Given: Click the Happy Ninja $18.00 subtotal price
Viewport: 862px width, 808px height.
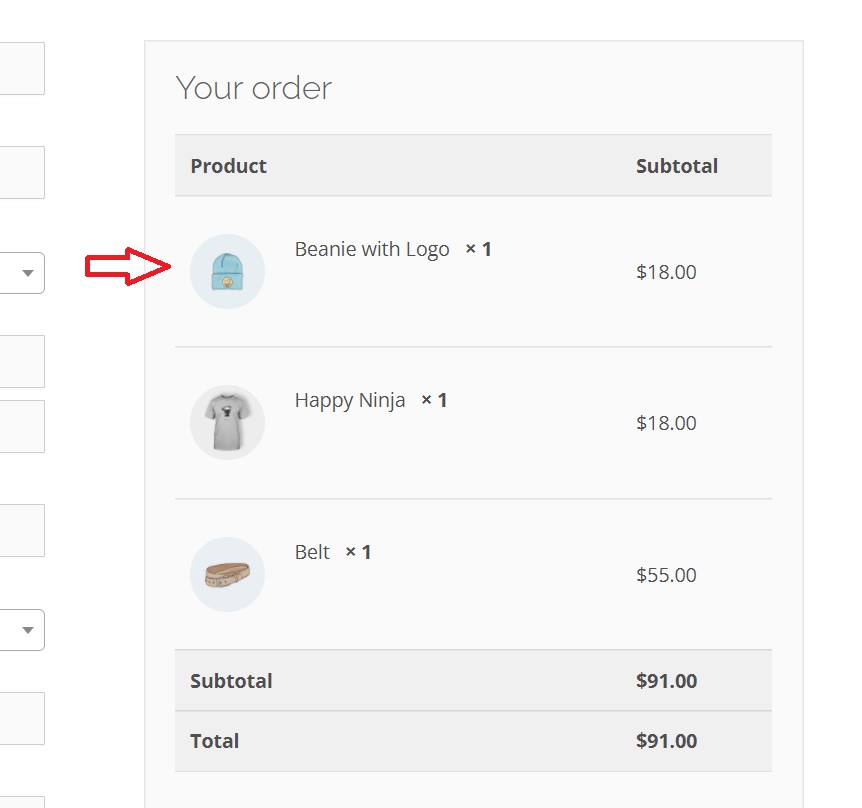Looking at the screenshot, I should pos(666,423).
